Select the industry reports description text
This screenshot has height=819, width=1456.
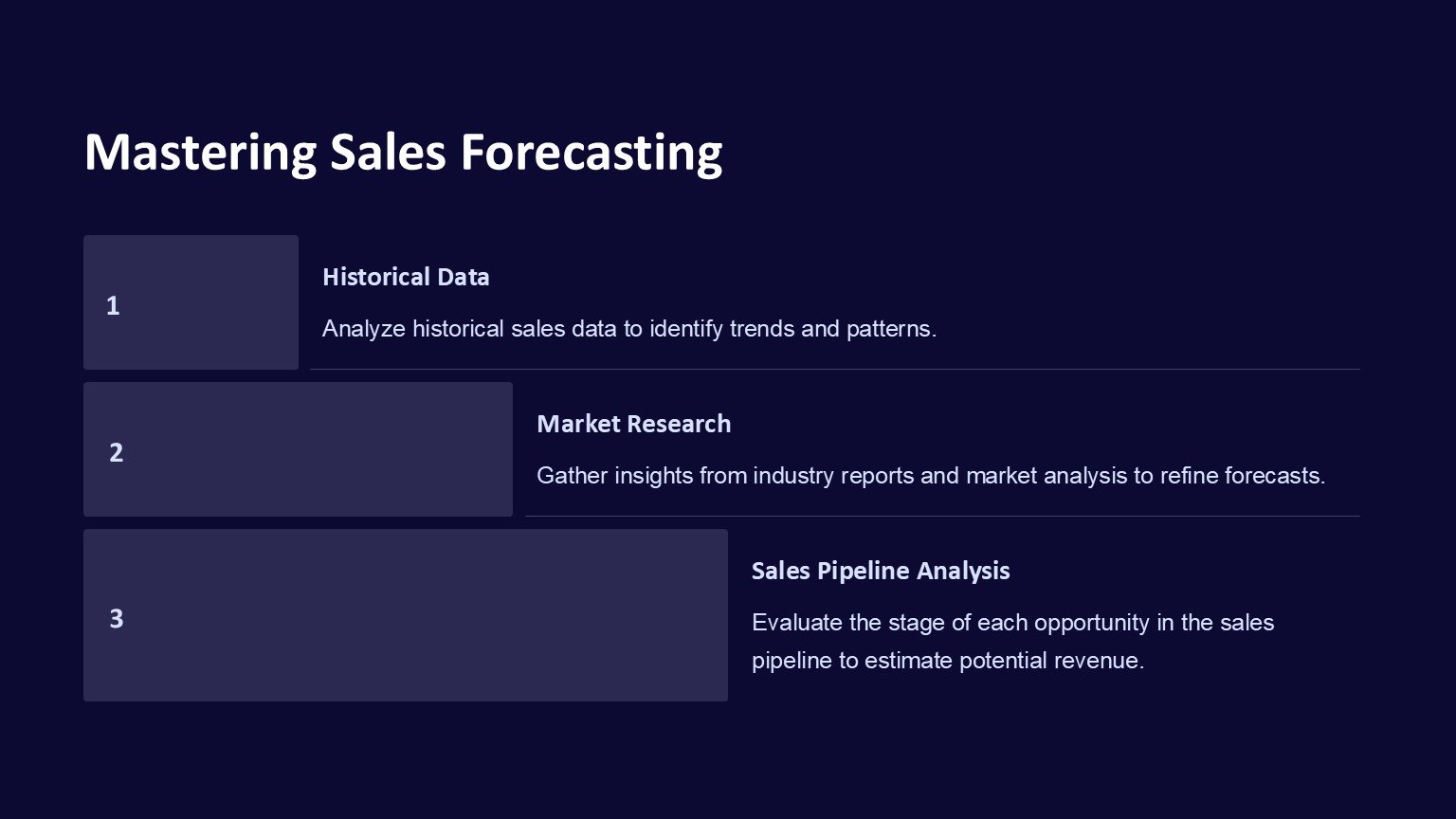tap(930, 476)
